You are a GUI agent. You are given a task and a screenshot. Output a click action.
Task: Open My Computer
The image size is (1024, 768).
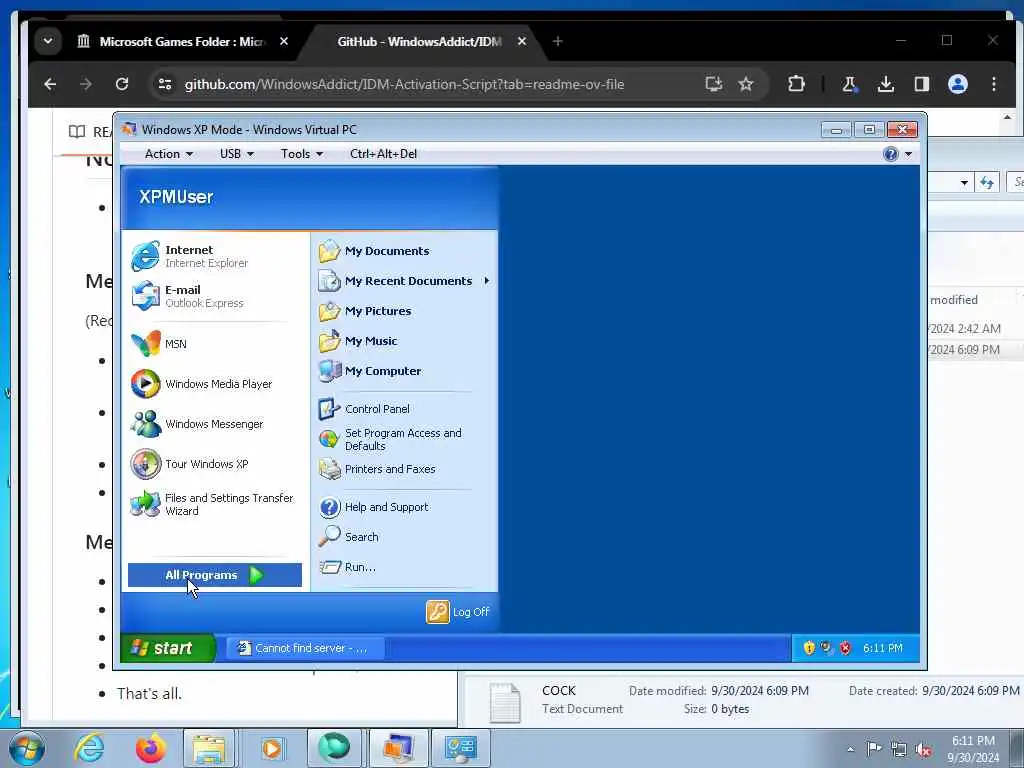click(x=370, y=371)
